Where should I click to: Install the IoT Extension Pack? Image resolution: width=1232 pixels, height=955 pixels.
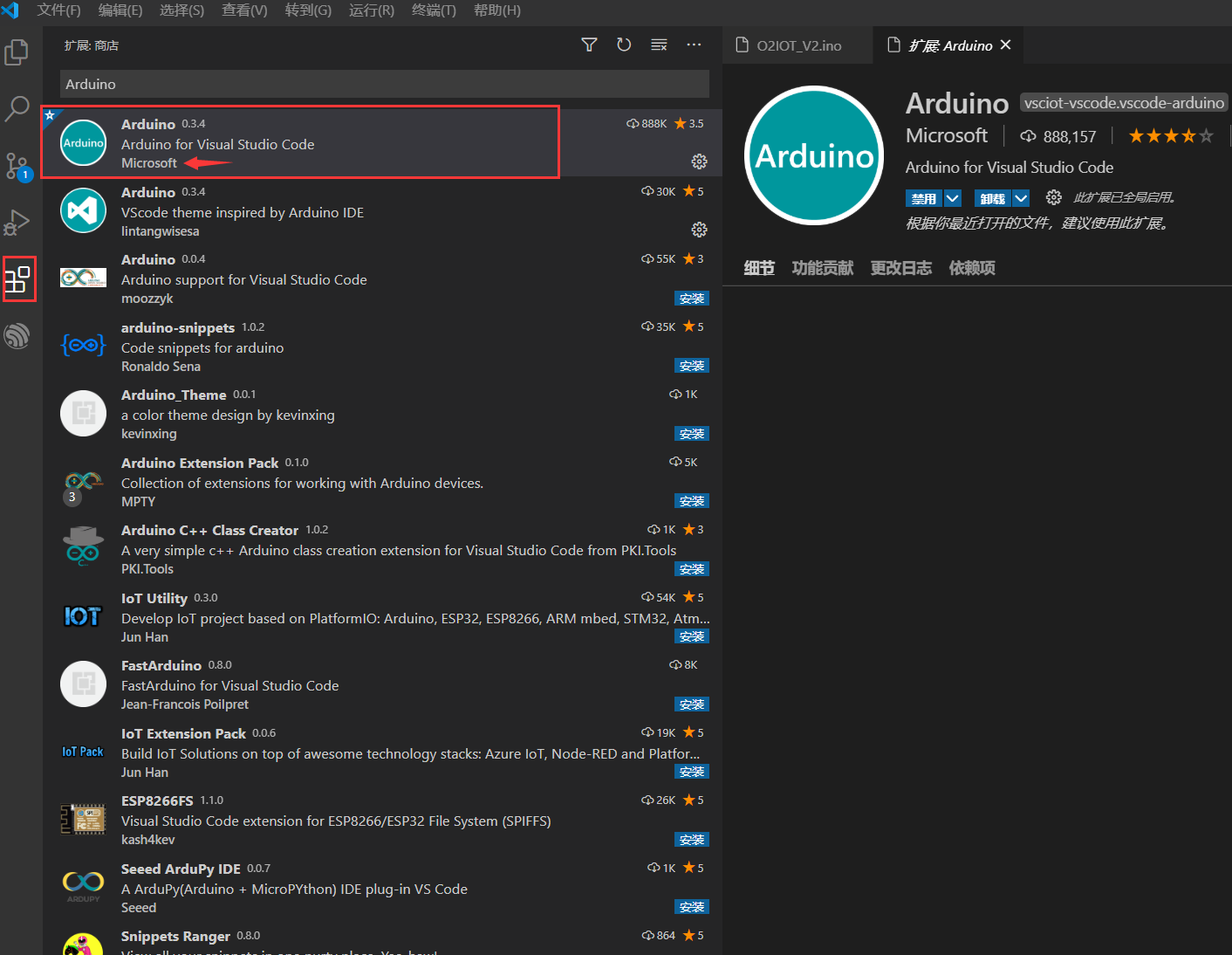coord(692,772)
